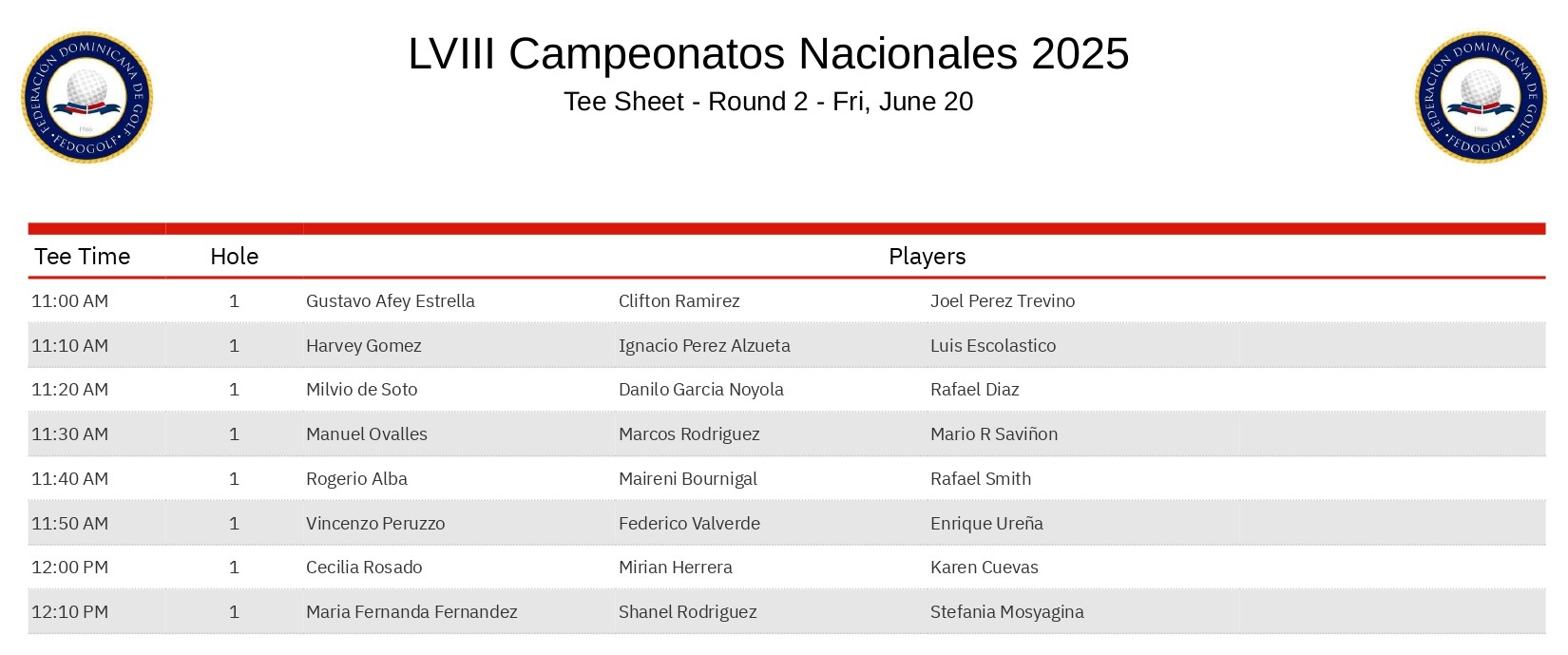Click player Mario R Saviñon
Screen dimensions: 1568x655
993,434
